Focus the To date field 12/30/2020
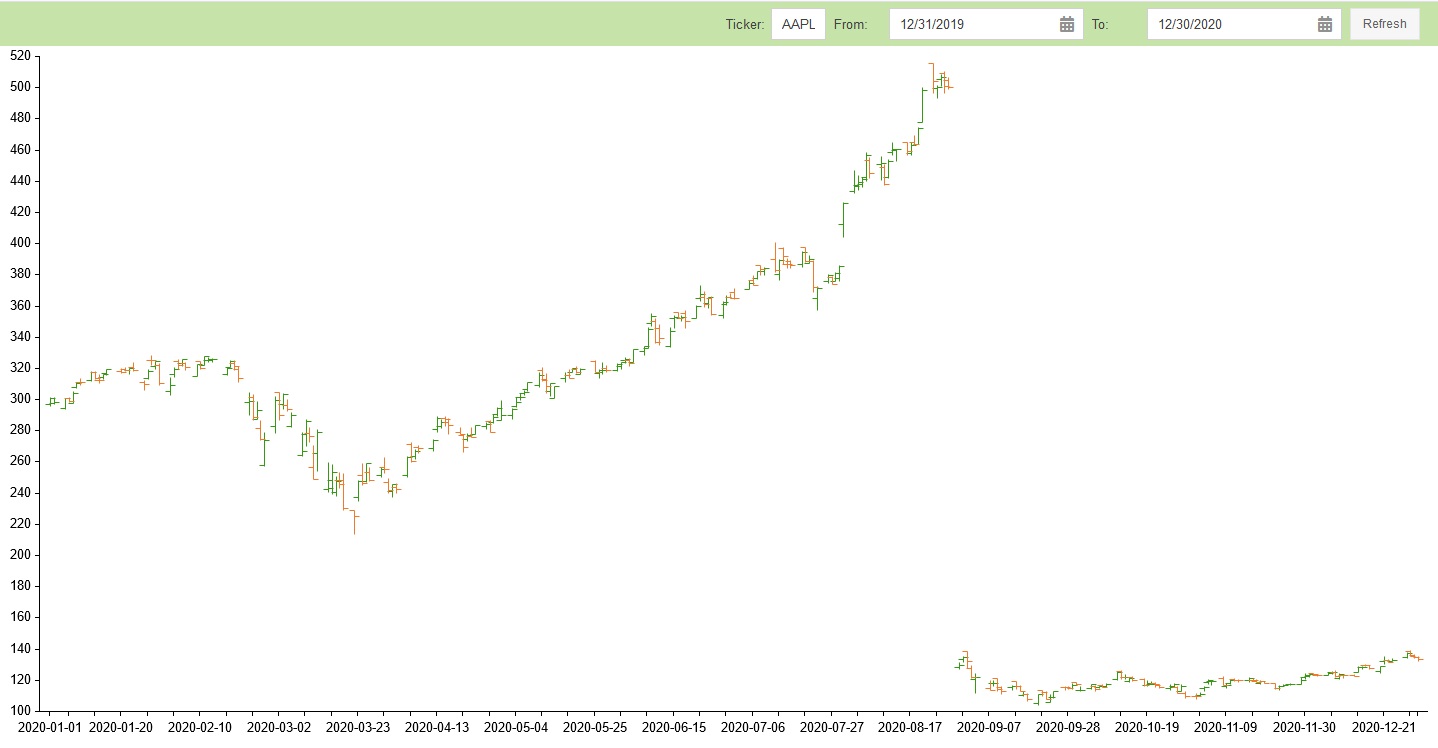 tap(1244, 24)
